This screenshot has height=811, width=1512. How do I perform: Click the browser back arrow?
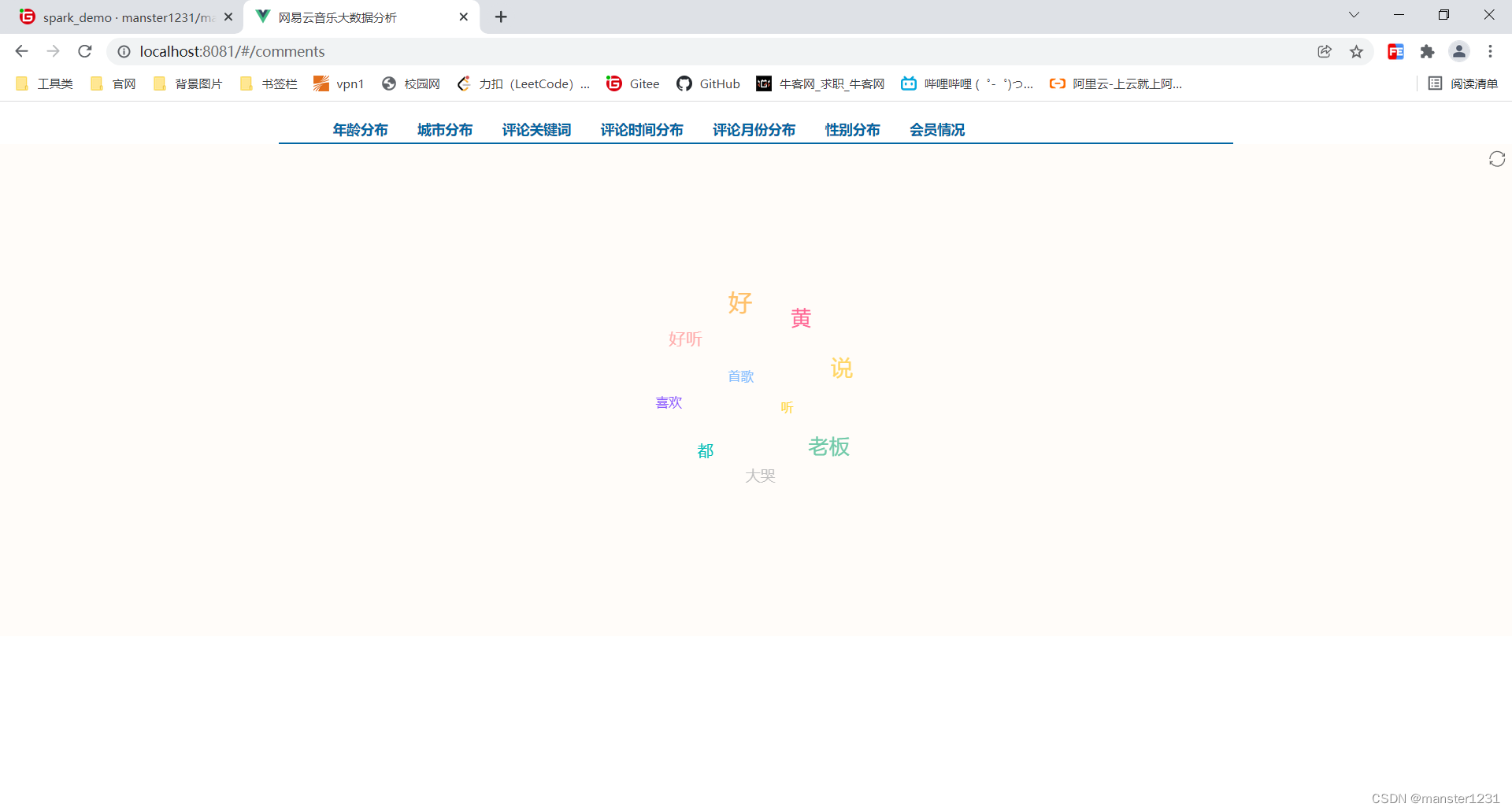pyautogui.click(x=21, y=51)
